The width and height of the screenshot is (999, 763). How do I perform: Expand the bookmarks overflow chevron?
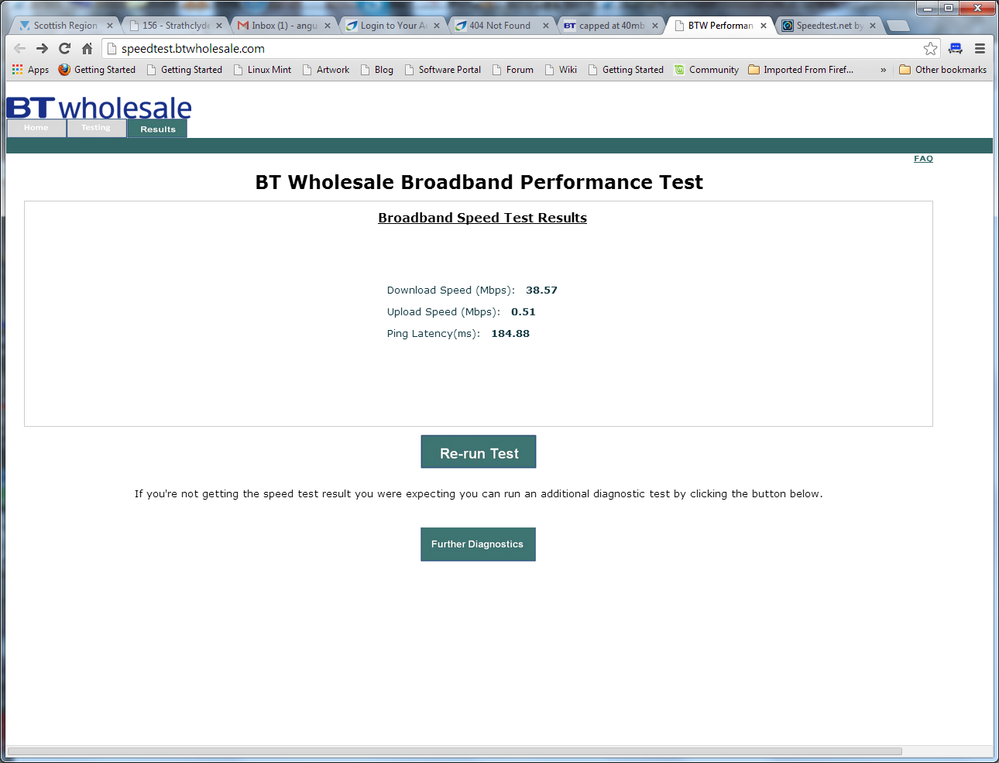(883, 69)
